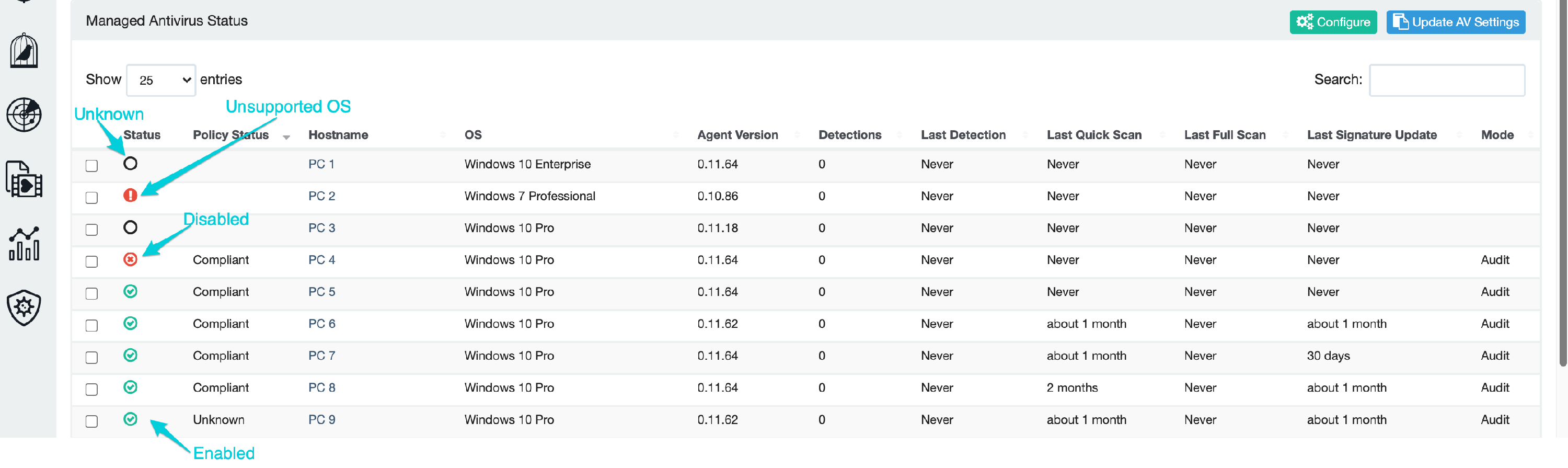Focus the Search input field
The width and height of the screenshot is (1568, 468).
coord(1446,81)
